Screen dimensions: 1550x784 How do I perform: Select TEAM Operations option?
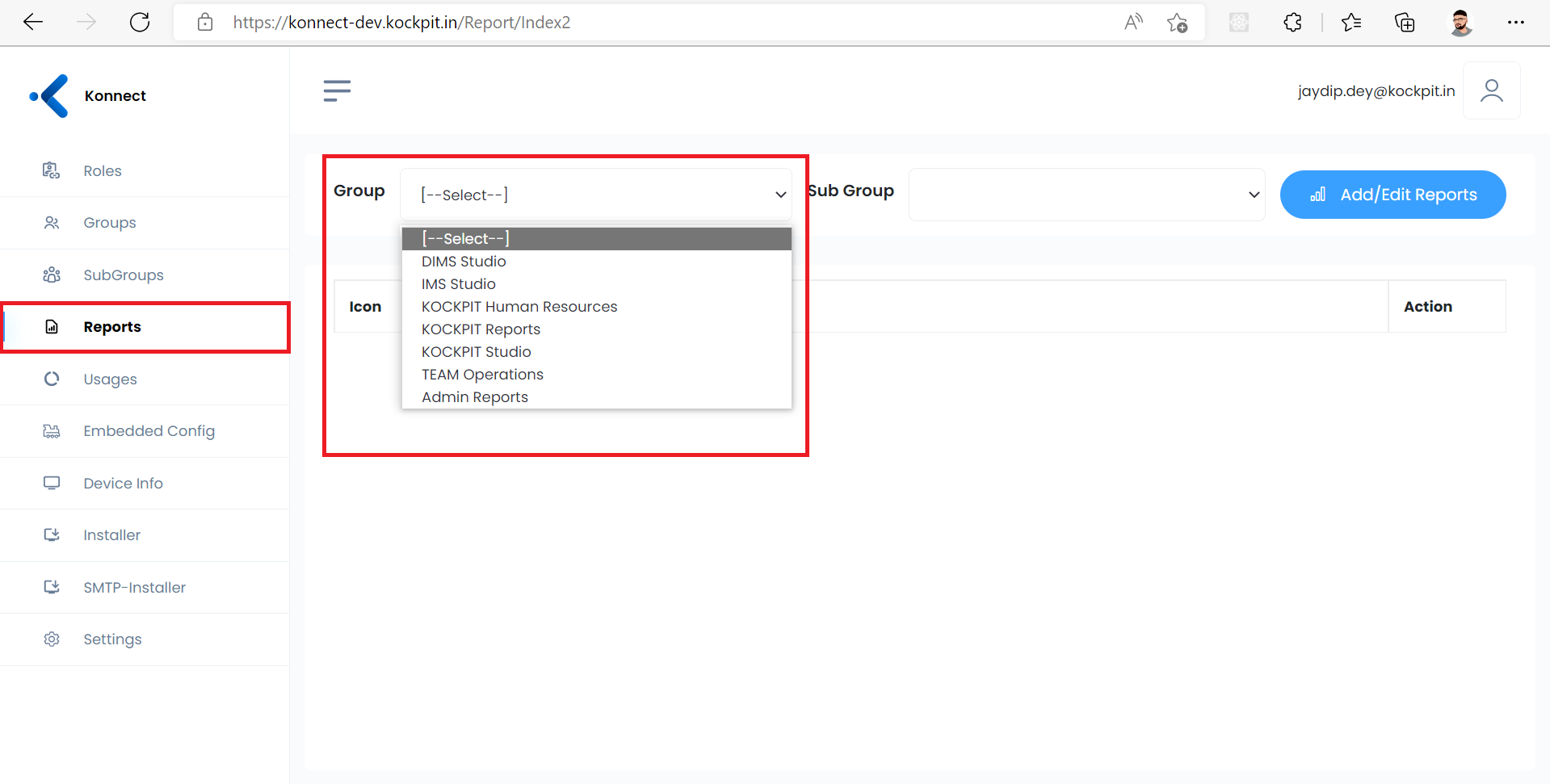[x=596, y=375]
